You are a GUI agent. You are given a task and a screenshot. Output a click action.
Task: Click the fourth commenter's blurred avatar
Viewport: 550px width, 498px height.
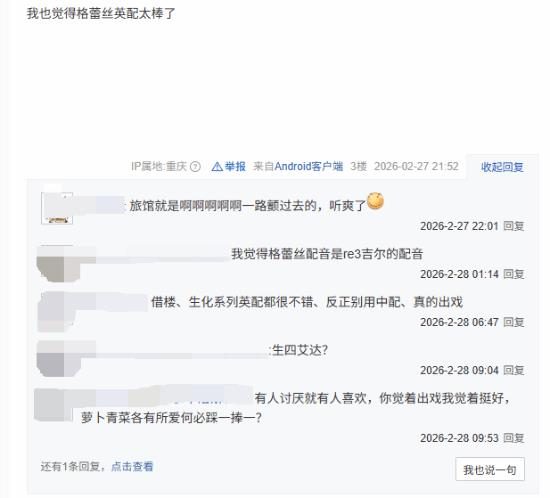pos(59,358)
